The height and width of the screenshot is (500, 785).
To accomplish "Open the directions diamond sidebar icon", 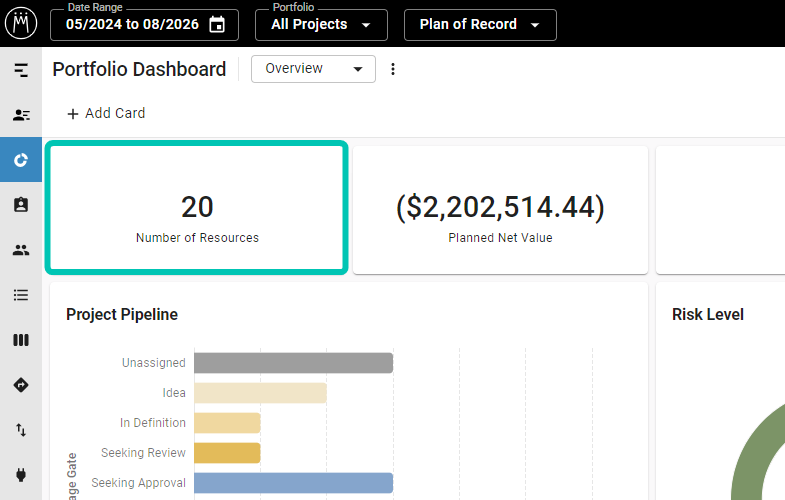I will click(x=21, y=385).
